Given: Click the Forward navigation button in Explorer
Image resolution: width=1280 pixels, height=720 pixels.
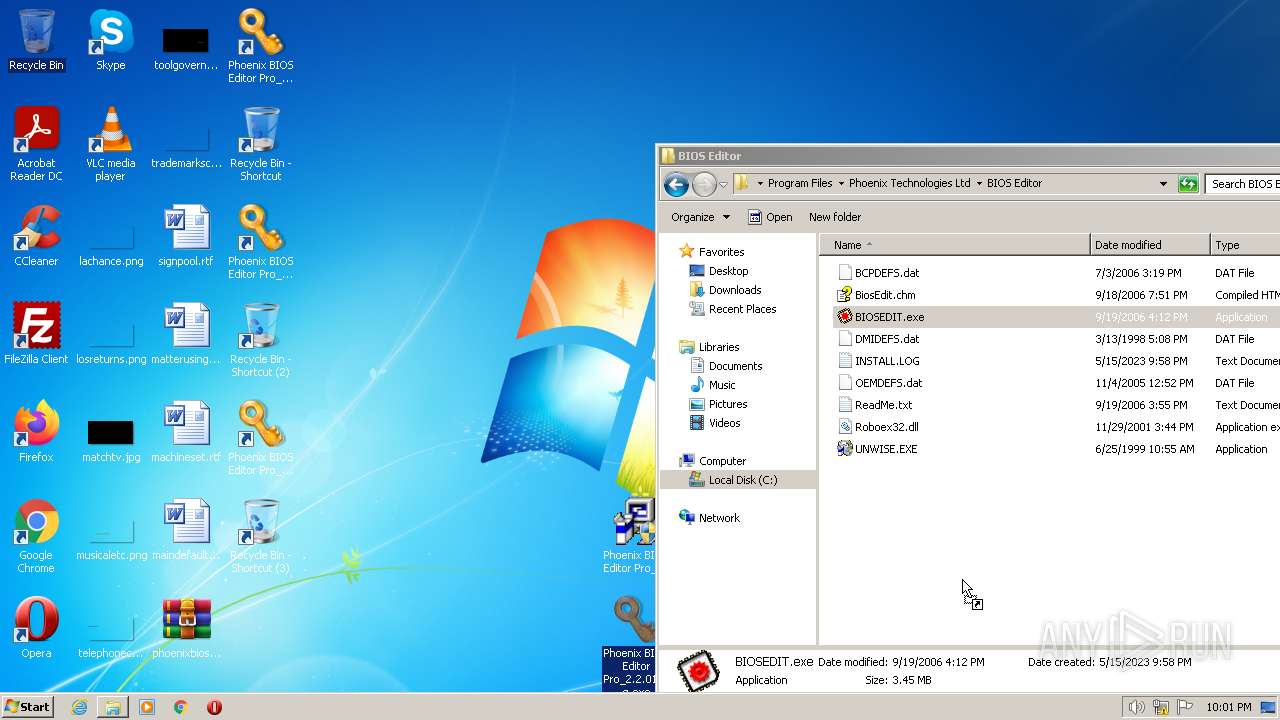Looking at the screenshot, I should pyautogui.click(x=704, y=184).
